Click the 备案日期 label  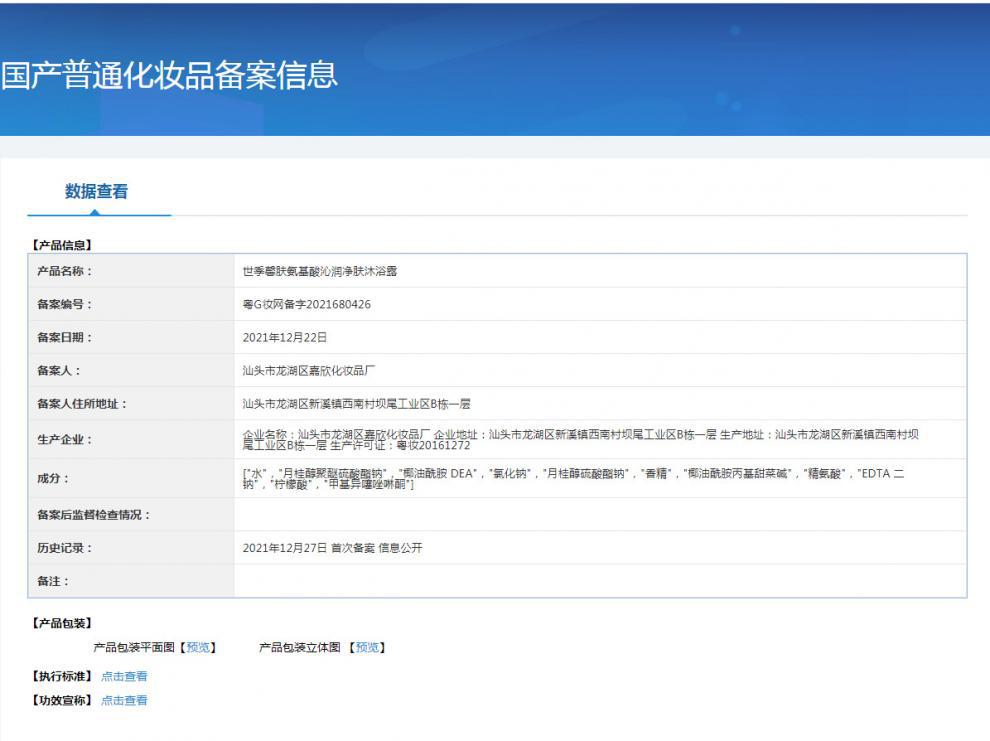pos(64,338)
